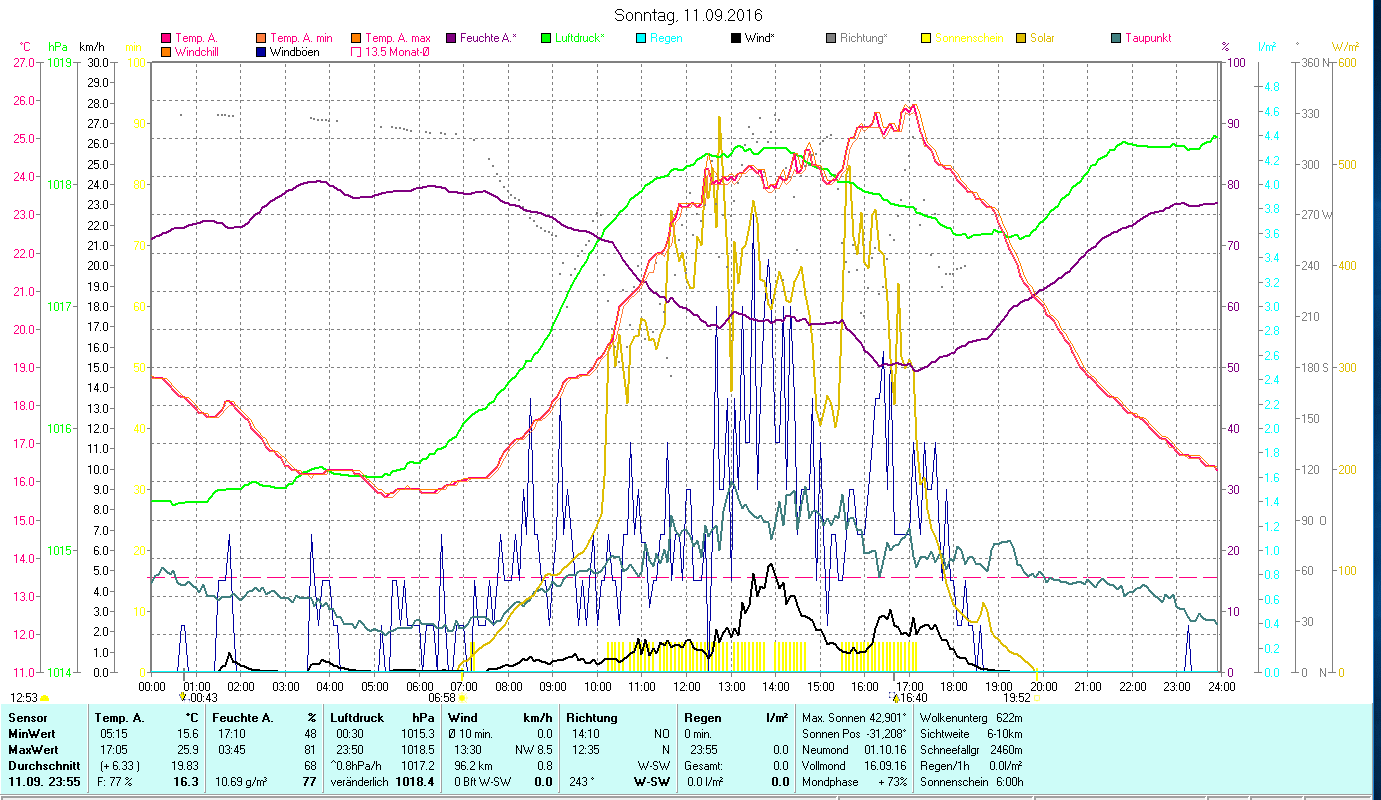Viewport: 1381px width, 800px height.
Task: Click the 24:00 time axis label
Action: point(1221,686)
